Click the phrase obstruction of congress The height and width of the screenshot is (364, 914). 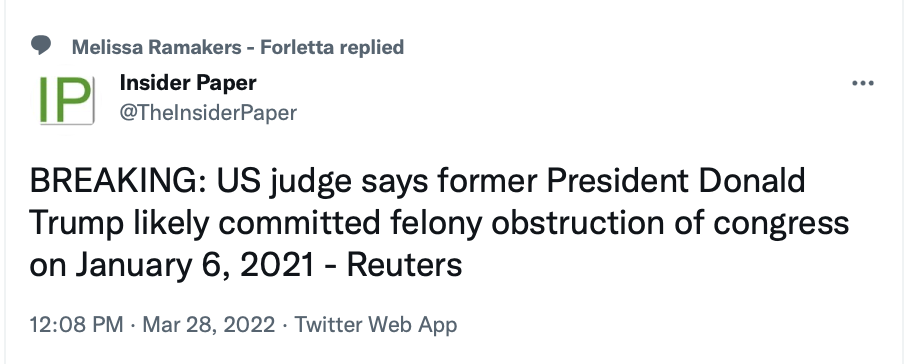pyautogui.click(x=670, y=223)
